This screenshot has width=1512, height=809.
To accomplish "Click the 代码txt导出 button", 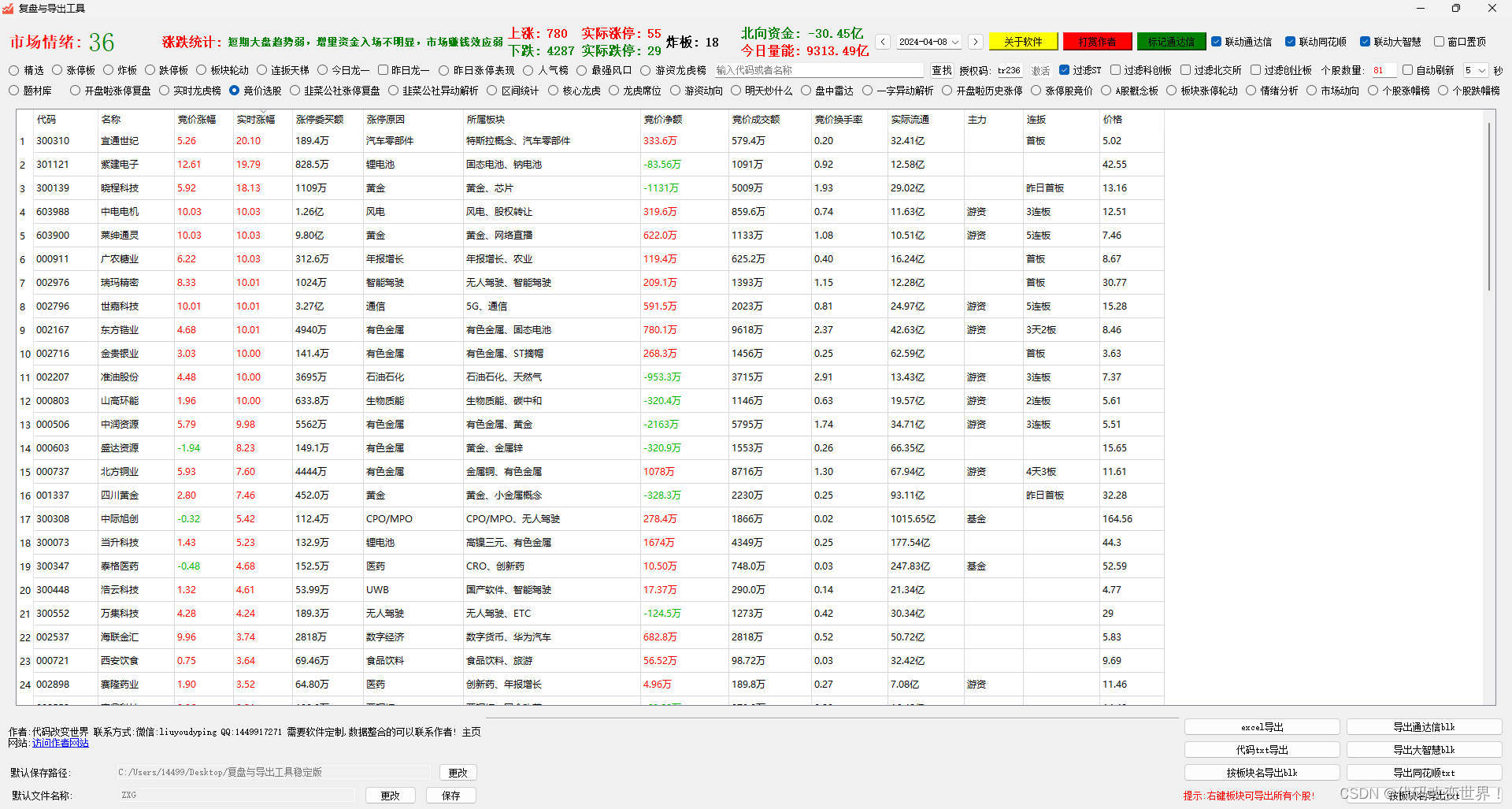I will click(x=1262, y=750).
